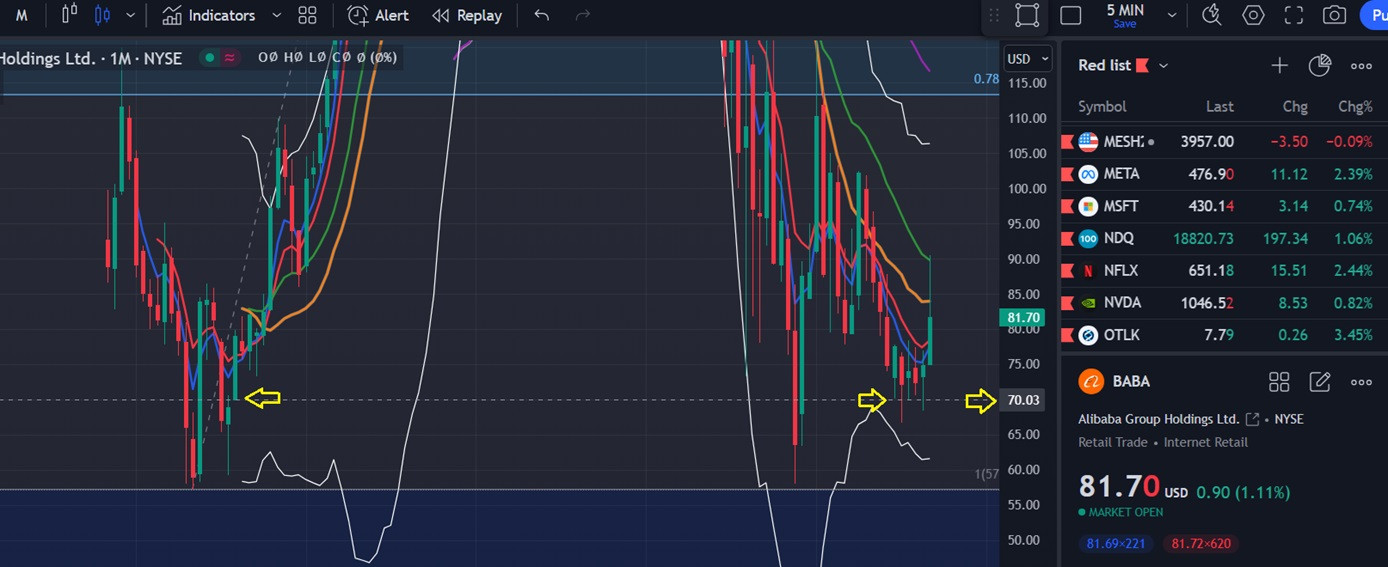Sort the watchlist by Last column
Image resolution: width=1388 pixels, height=567 pixels.
pyautogui.click(x=1220, y=106)
